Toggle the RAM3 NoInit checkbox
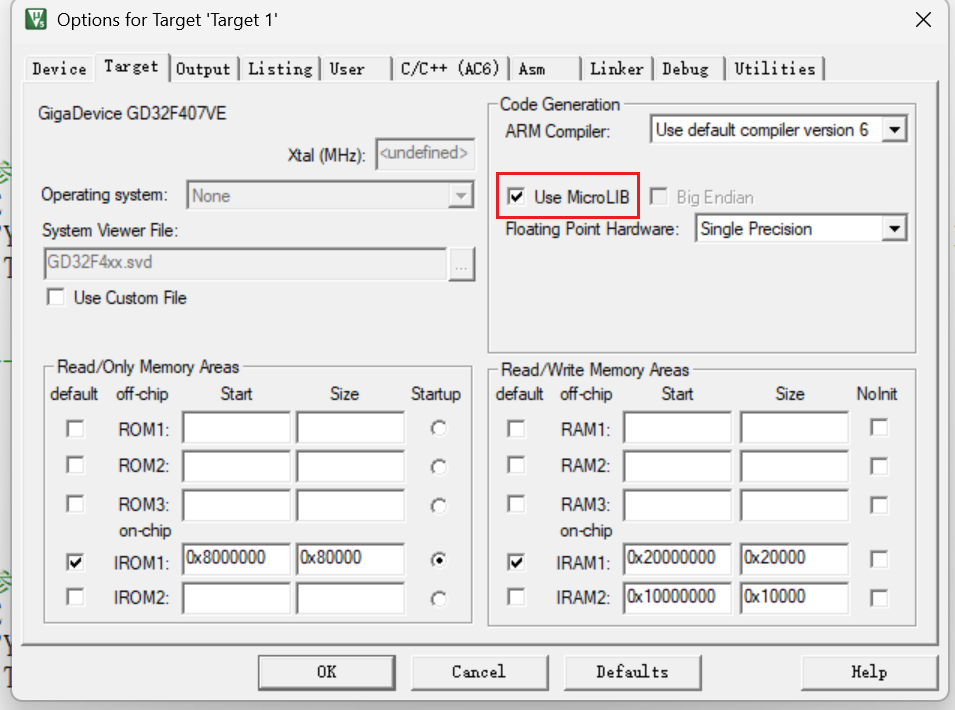 [x=879, y=505]
